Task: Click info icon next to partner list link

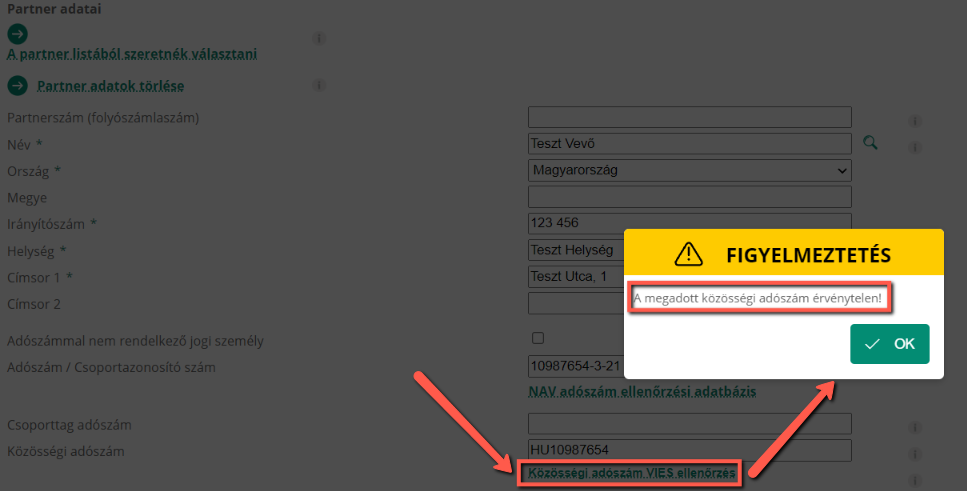Action: (319, 38)
